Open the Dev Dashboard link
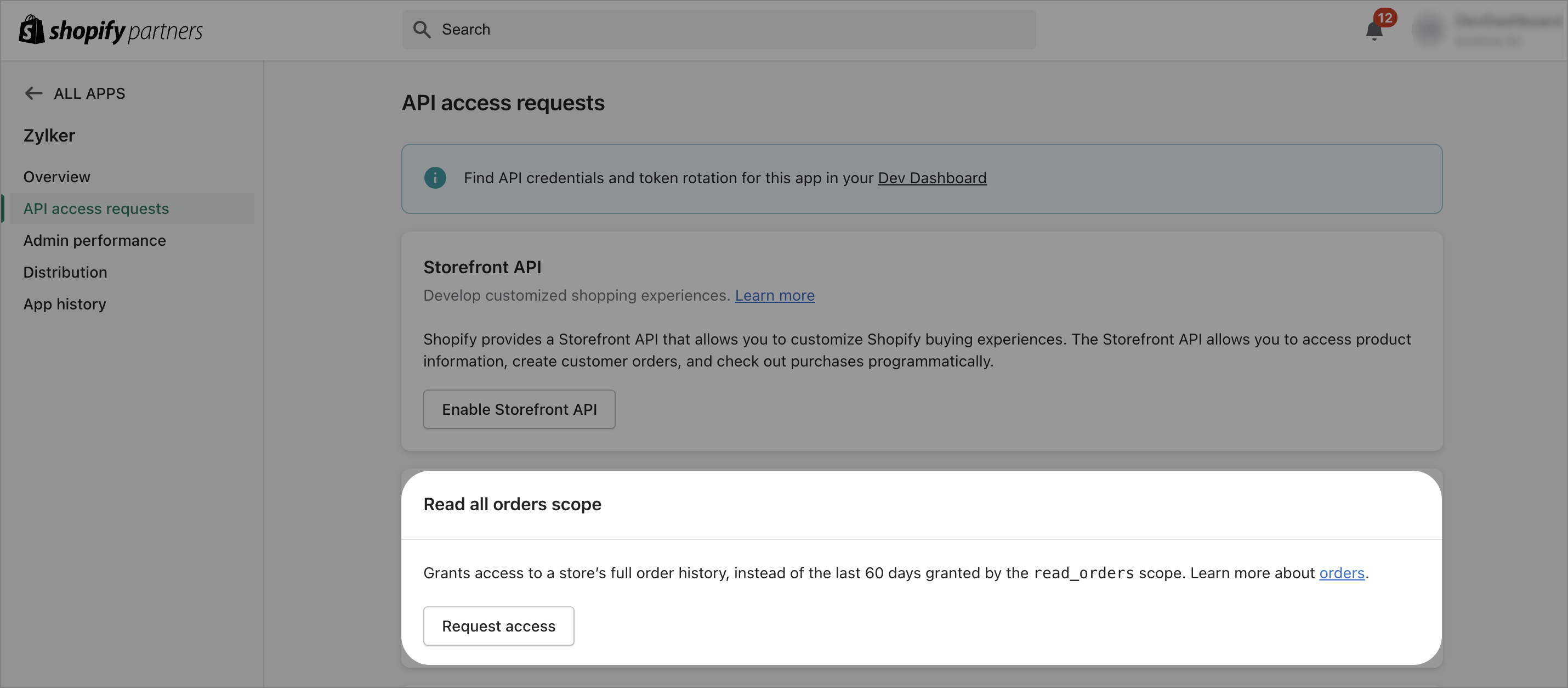The height and width of the screenshot is (688, 1568). tap(931, 178)
